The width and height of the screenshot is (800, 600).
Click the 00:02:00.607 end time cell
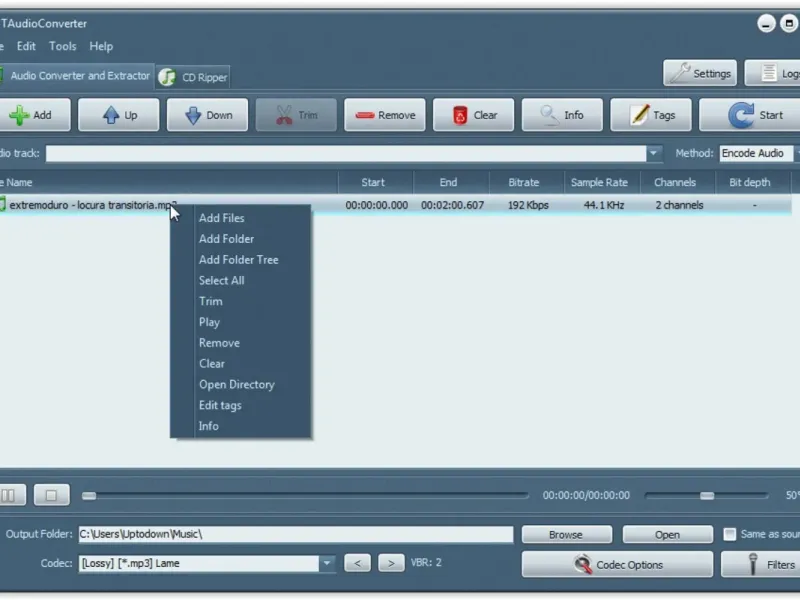453,205
